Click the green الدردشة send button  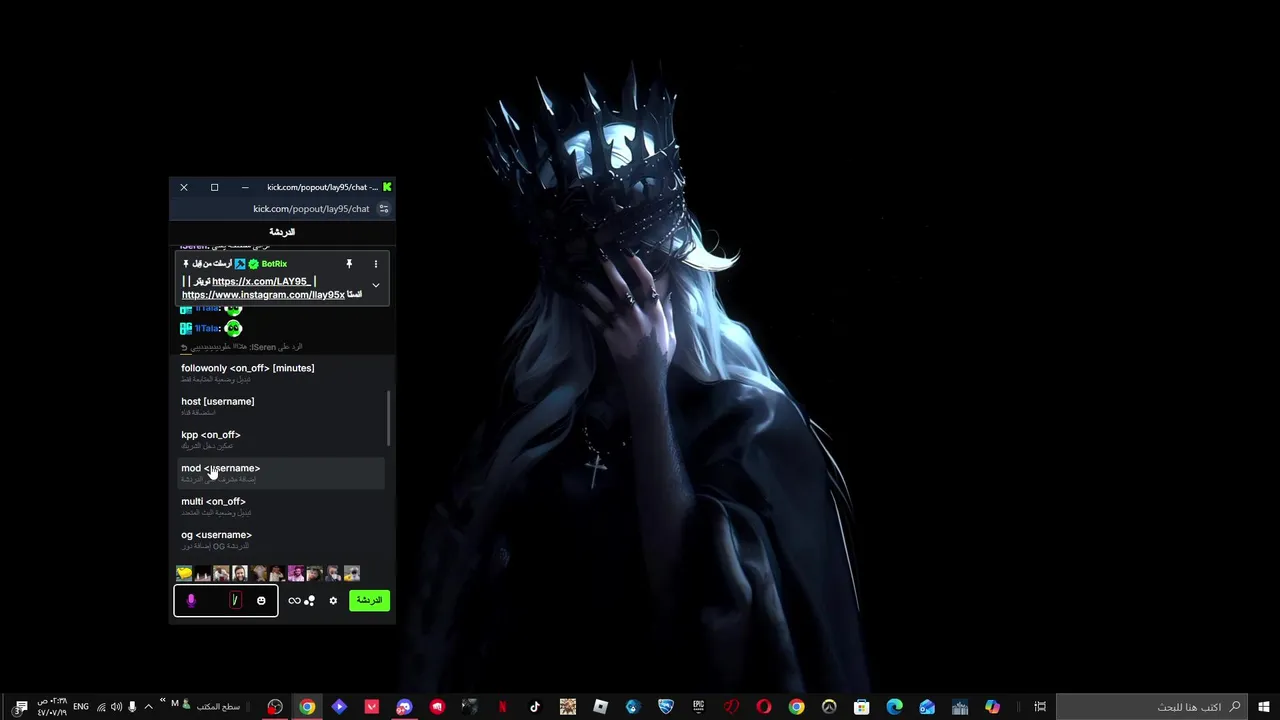(x=369, y=600)
